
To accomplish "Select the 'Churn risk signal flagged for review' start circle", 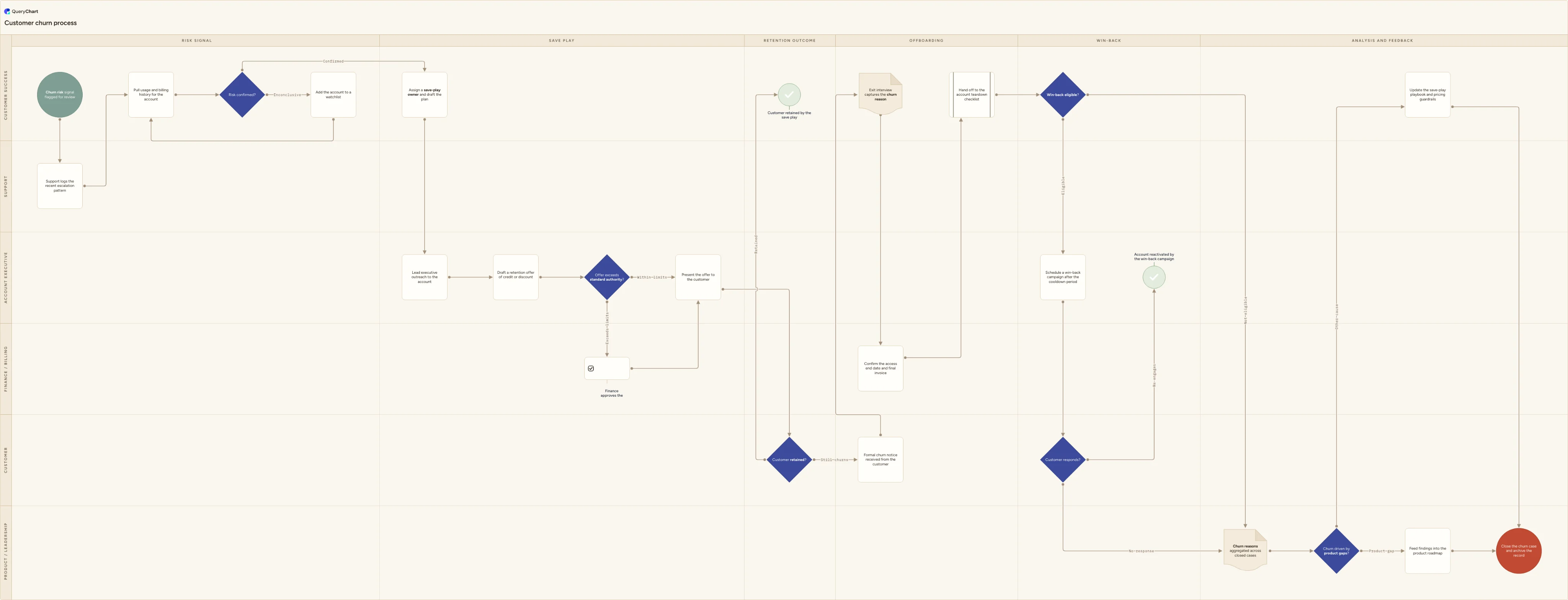I will 60,95.
